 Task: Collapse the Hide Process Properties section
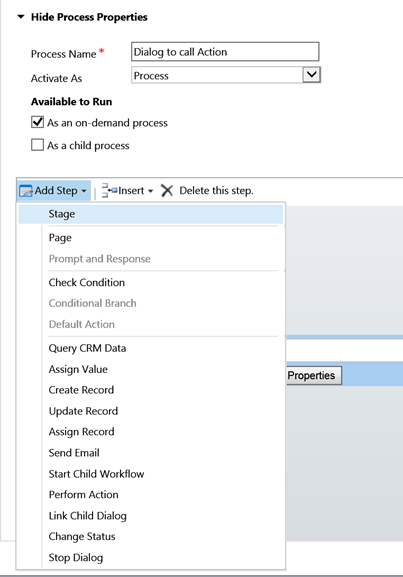[21, 17]
